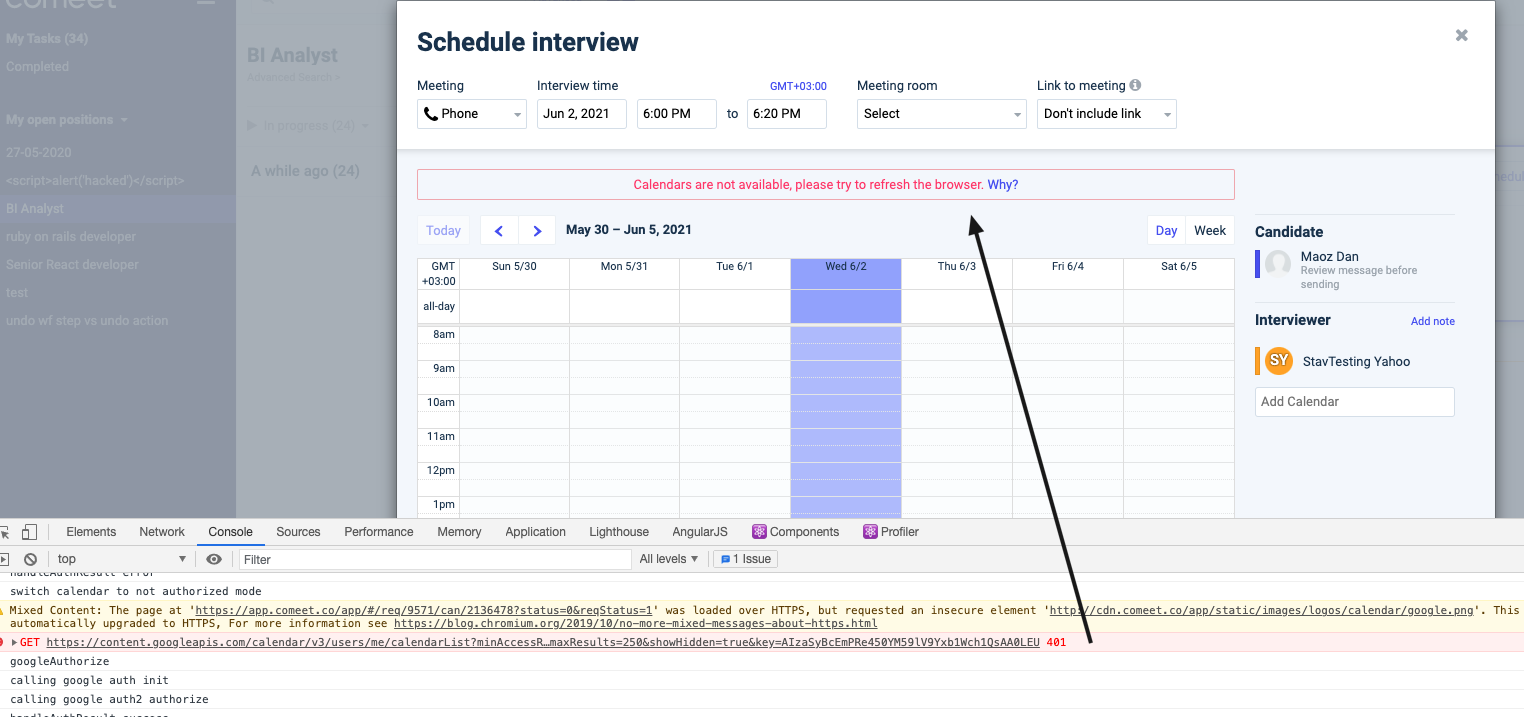Open the Network devtools tab
Image resolution: width=1524 pixels, height=717 pixels.
(x=162, y=532)
